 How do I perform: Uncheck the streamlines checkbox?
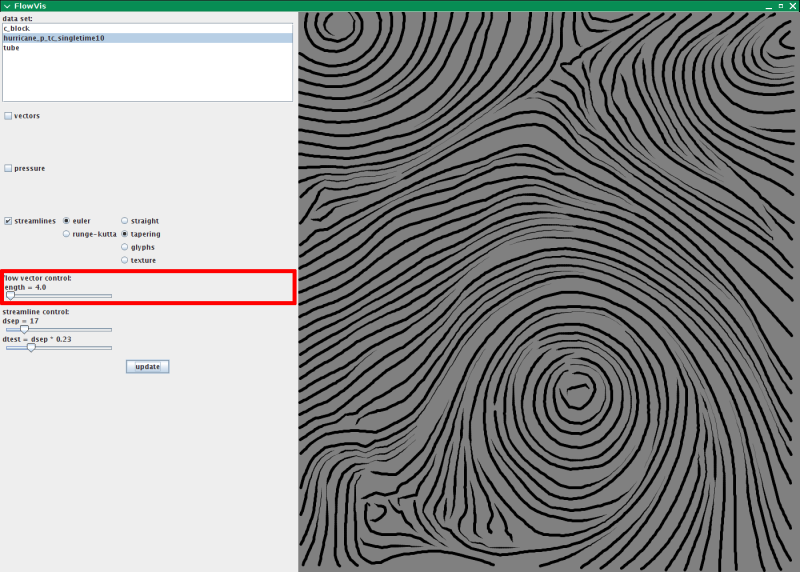pyautogui.click(x=9, y=221)
